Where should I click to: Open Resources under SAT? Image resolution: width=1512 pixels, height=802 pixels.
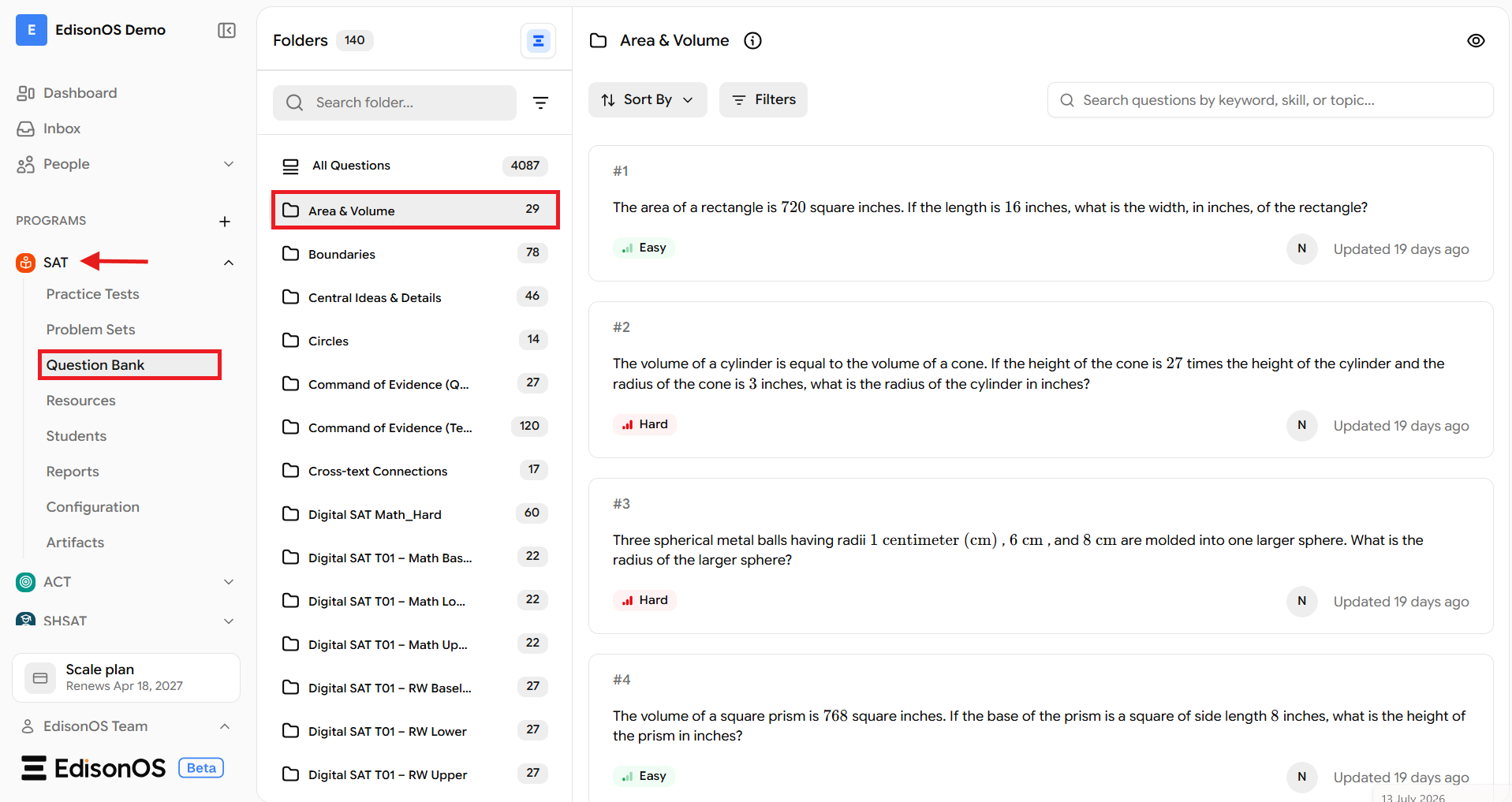point(80,401)
